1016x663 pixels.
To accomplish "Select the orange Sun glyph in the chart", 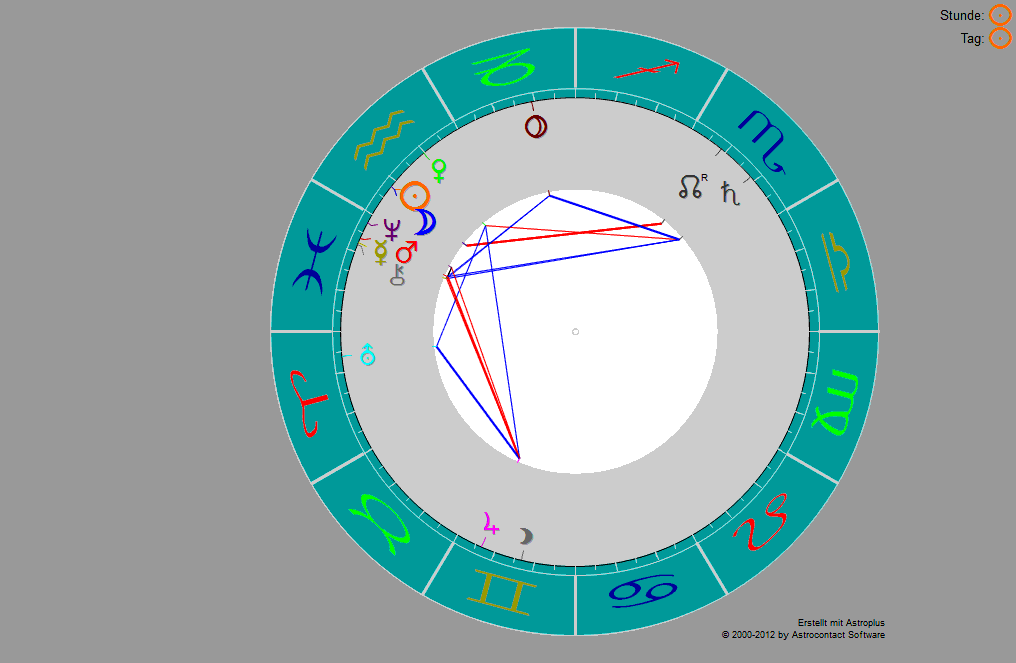I will coord(415,196).
